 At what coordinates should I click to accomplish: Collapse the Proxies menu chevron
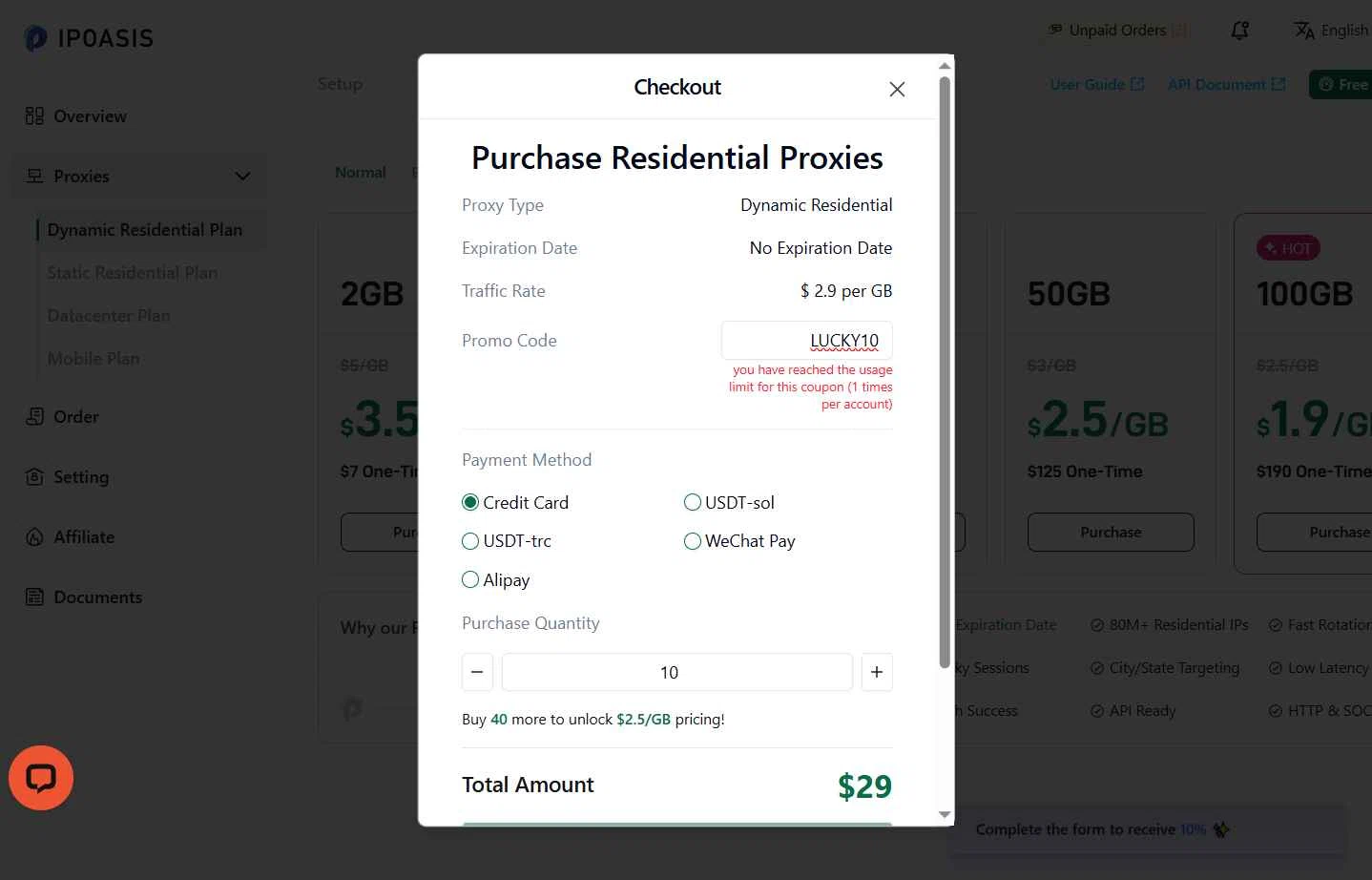[242, 177]
